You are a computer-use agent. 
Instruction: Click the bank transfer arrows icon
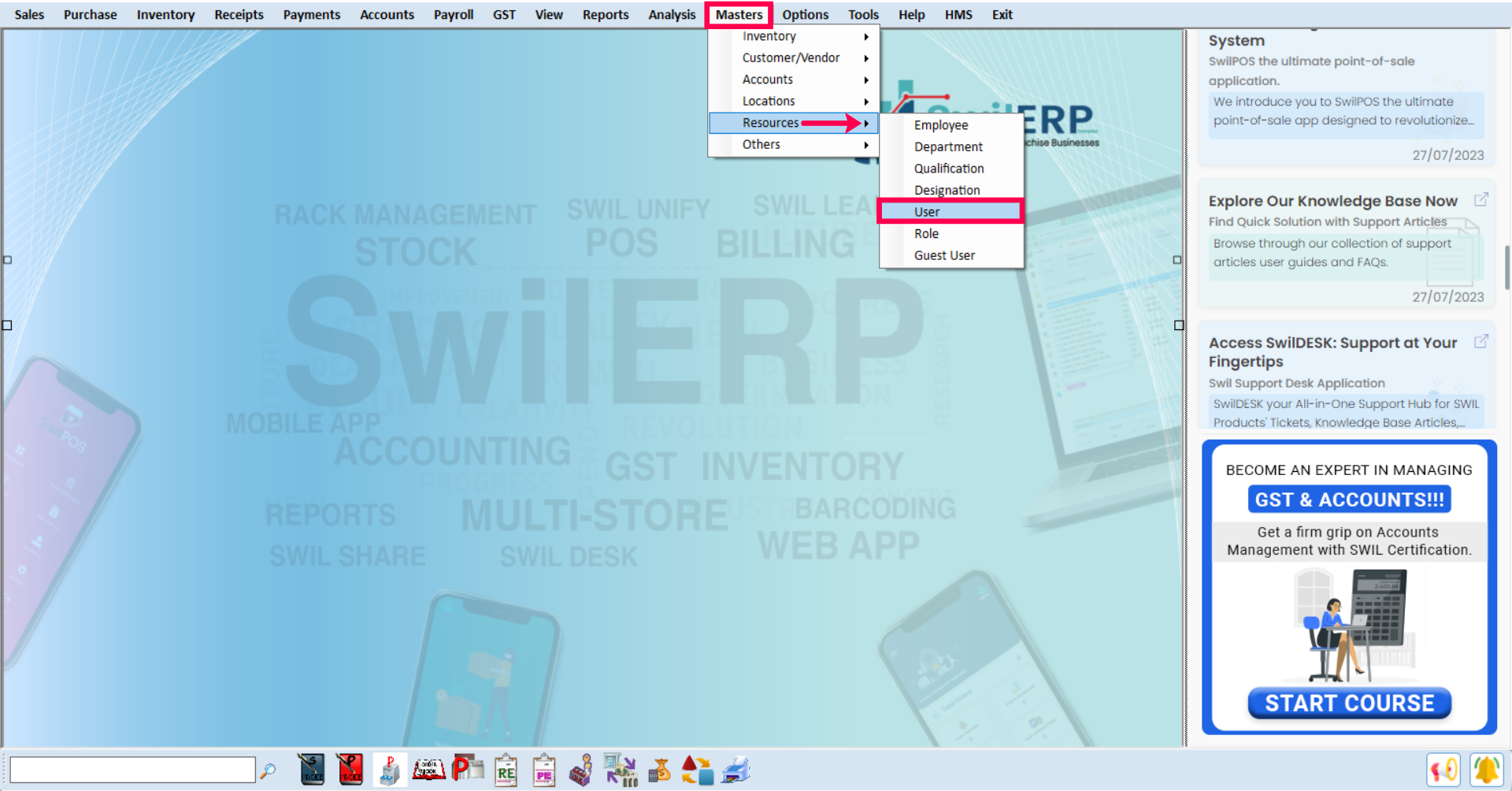coord(621,770)
